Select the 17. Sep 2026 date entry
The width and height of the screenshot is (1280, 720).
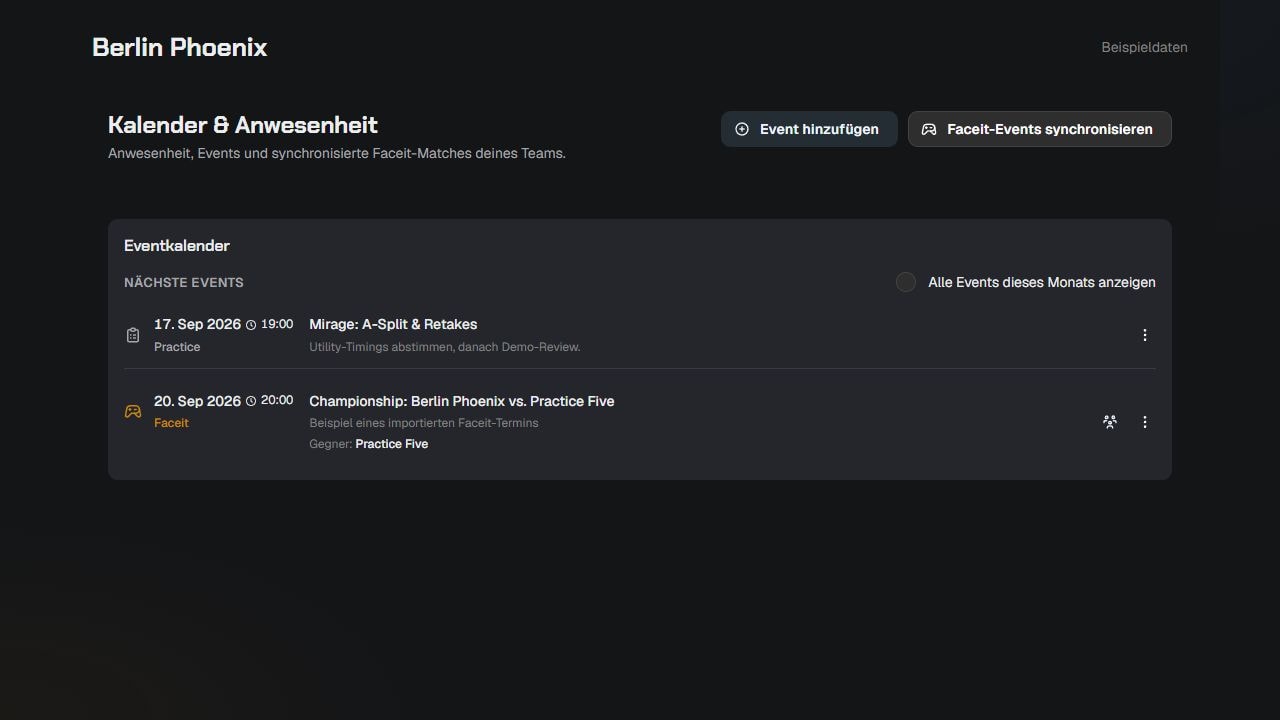point(197,324)
